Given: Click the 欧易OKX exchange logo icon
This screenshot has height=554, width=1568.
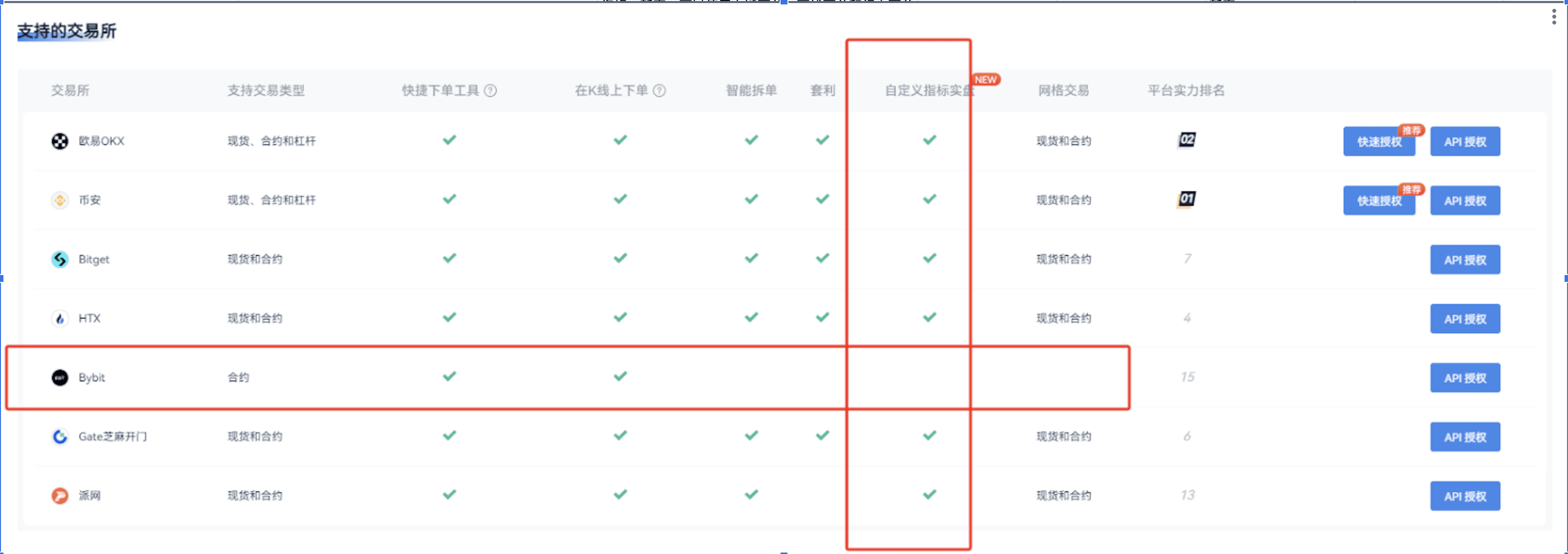Looking at the screenshot, I should coord(60,141).
